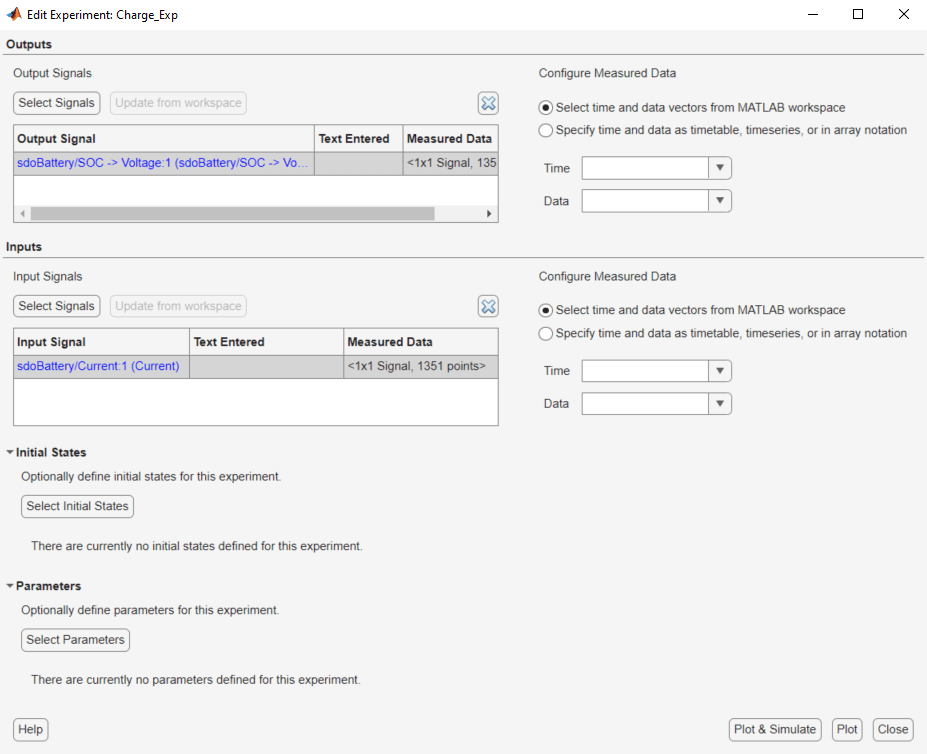Open the Time dropdown for output data
927x754 pixels.
click(x=719, y=167)
